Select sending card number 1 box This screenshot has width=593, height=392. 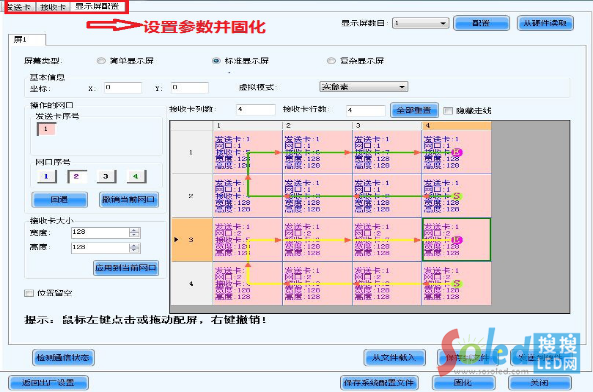tap(46, 129)
